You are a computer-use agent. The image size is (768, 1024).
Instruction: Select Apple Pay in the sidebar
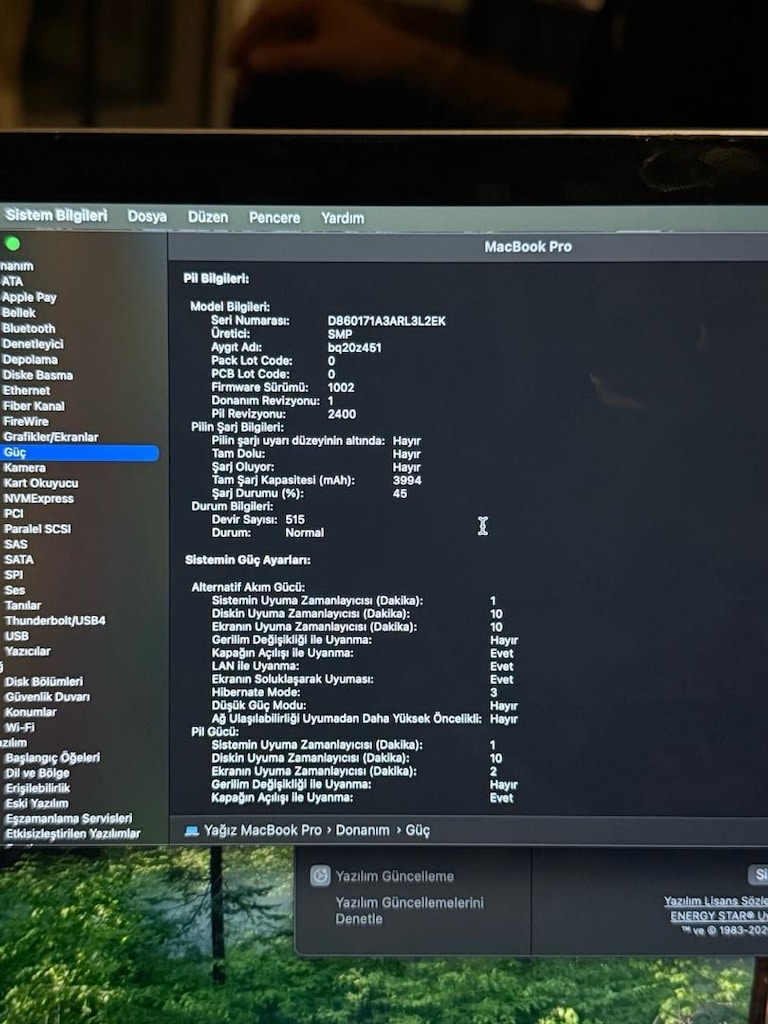coord(29,297)
